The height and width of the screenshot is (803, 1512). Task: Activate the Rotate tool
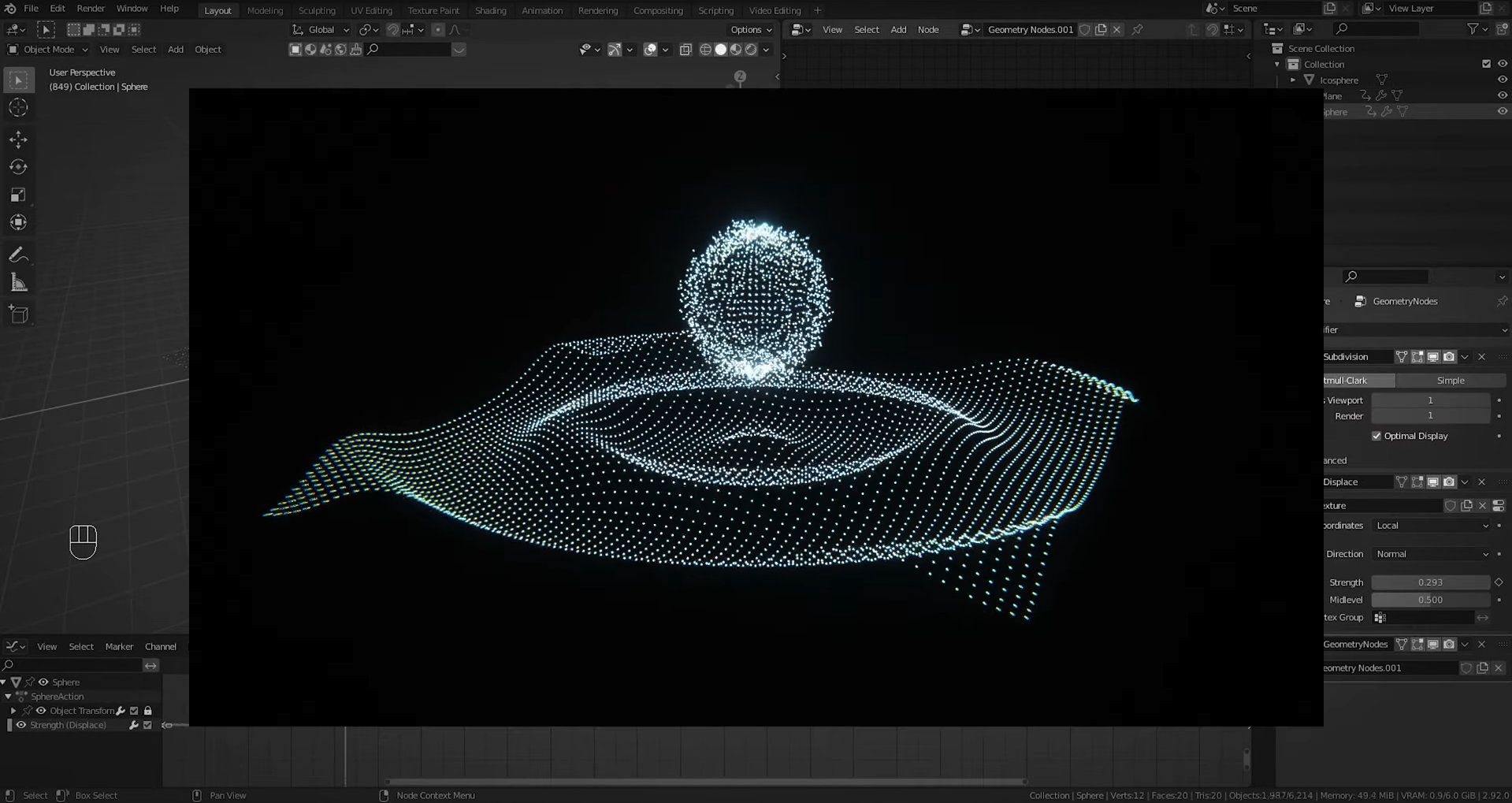18,167
